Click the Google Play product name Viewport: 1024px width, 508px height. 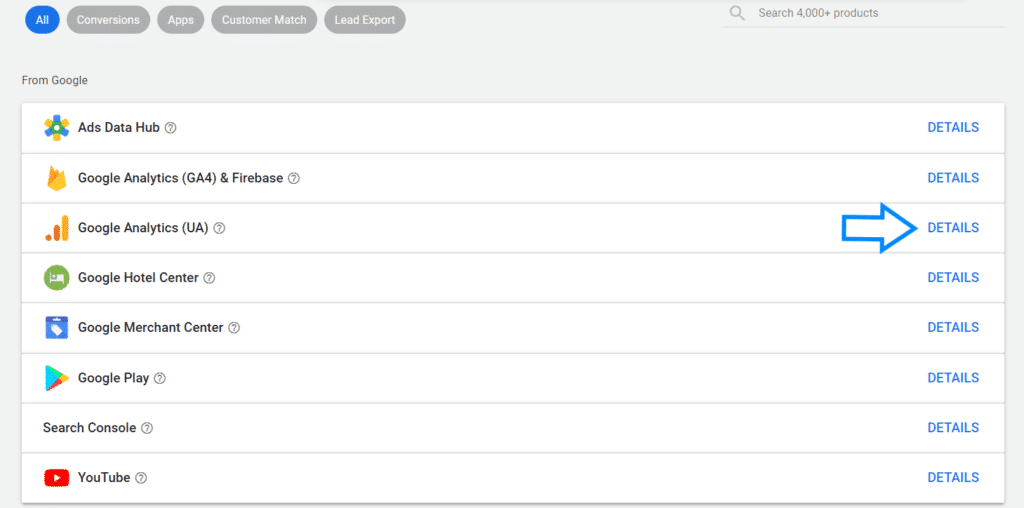(x=114, y=378)
